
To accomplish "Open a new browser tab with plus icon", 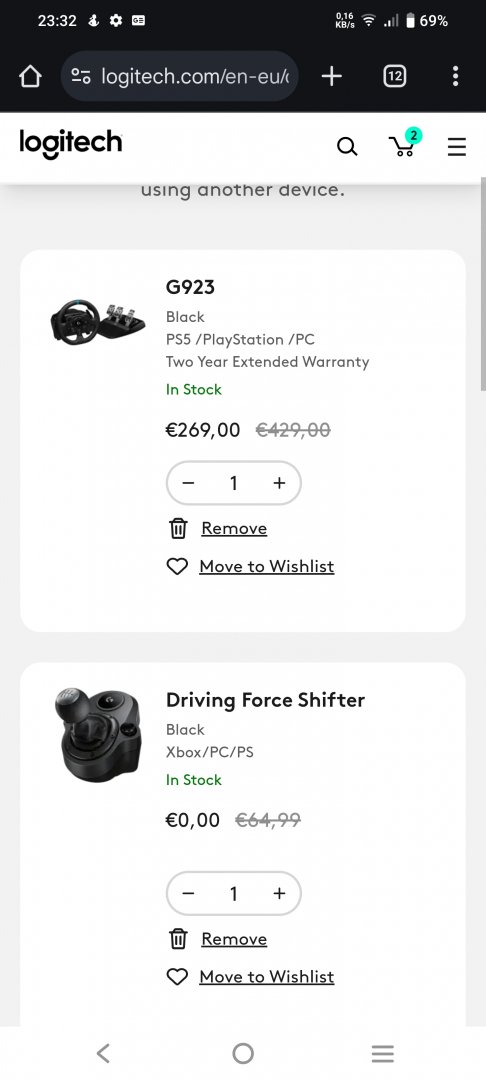I will [332, 76].
